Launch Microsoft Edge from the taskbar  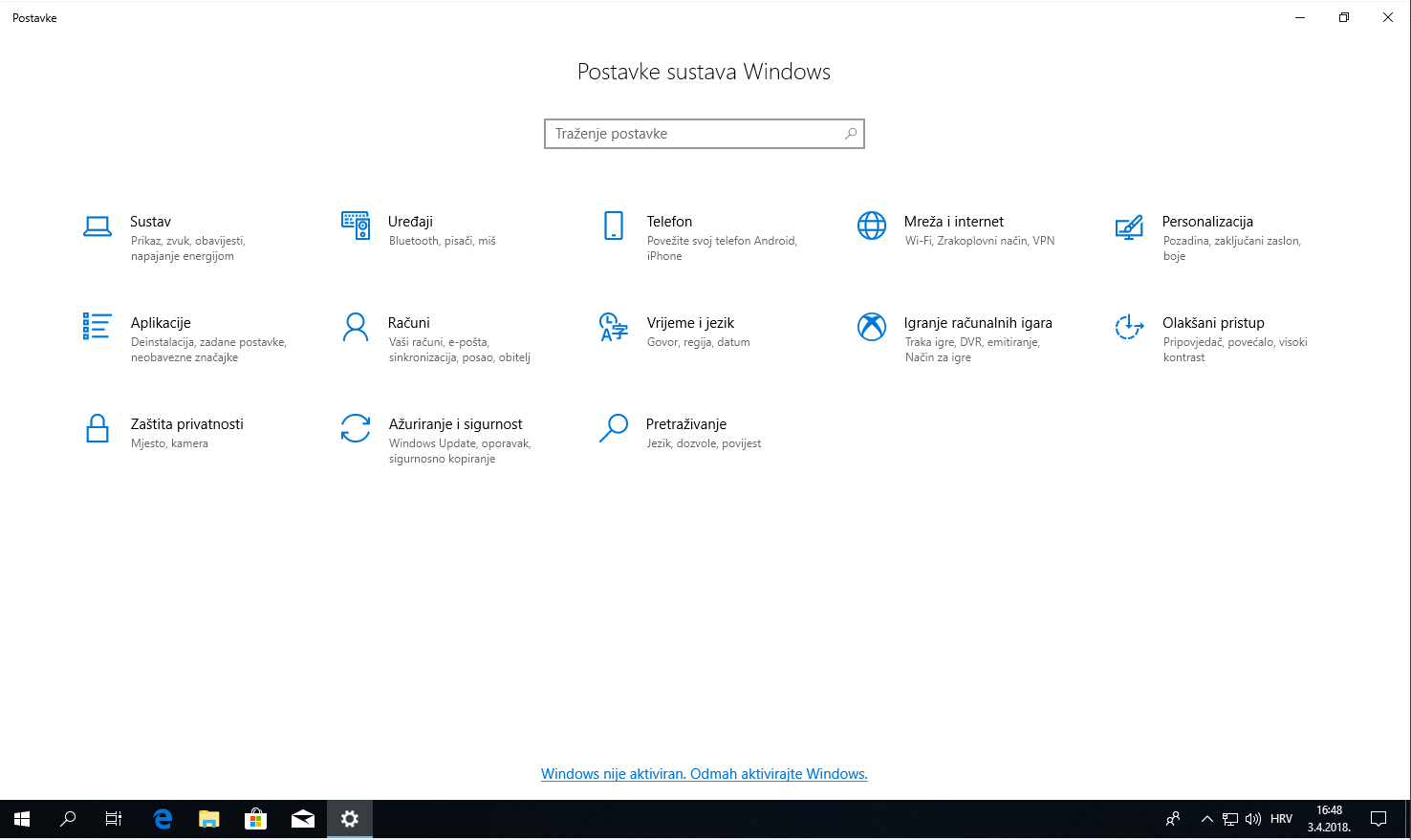tap(163, 819)
